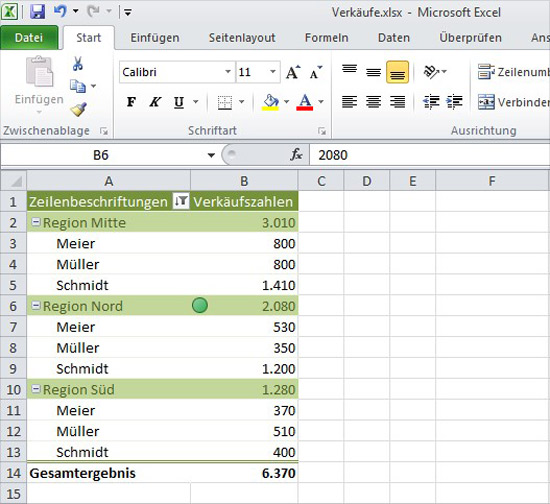Open Zwischenablage dialog launcher
The width and height of the screenshot is (550, 504).
pos(104,131)
